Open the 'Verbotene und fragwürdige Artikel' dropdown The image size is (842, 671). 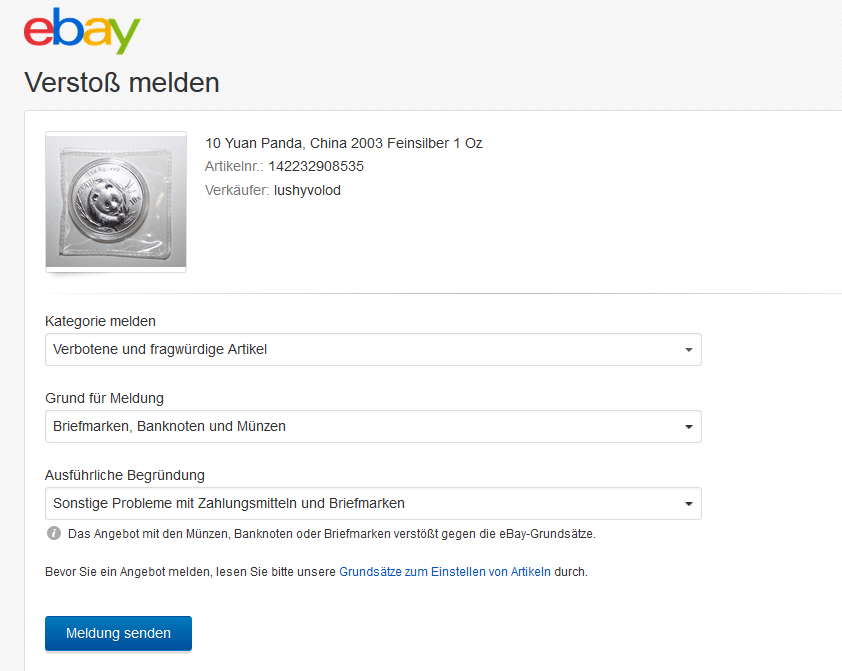372,350
